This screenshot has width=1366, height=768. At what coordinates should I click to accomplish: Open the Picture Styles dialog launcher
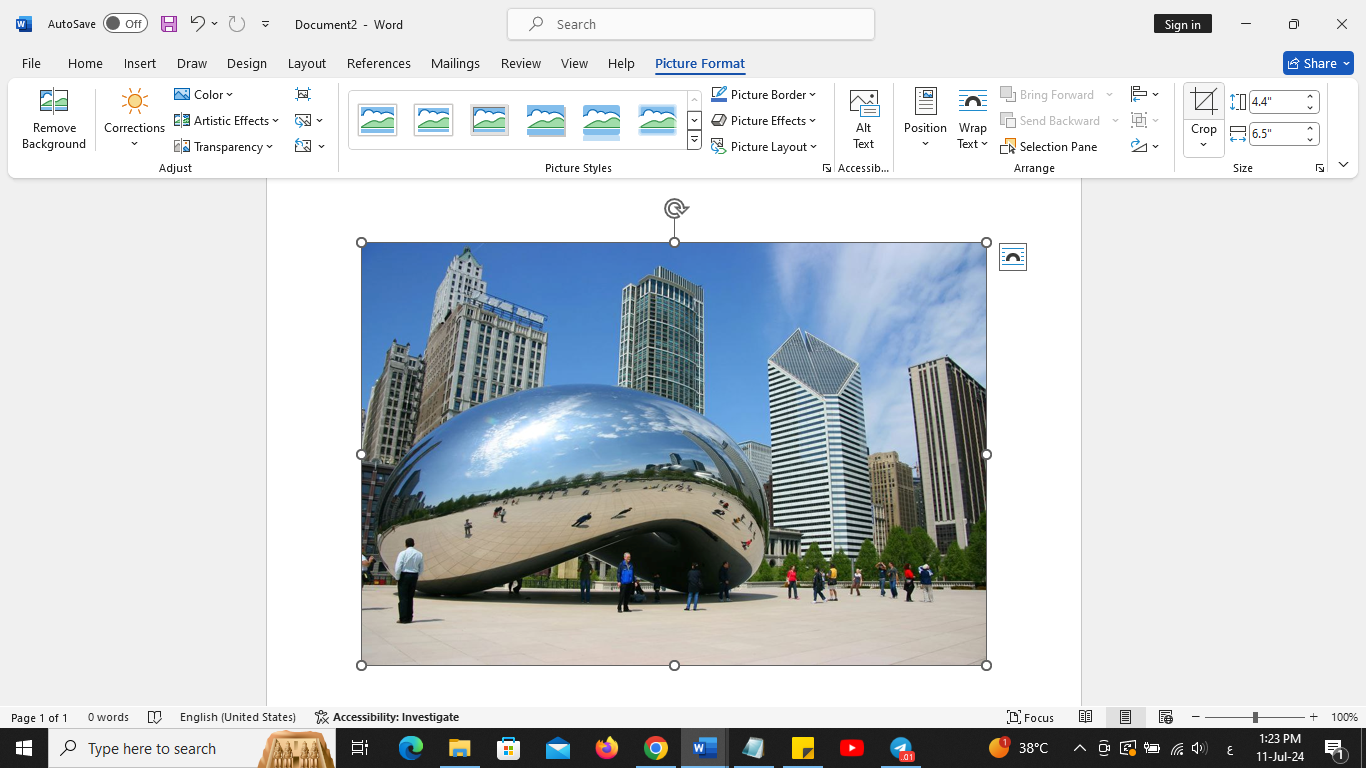click(x=827, y=168)
